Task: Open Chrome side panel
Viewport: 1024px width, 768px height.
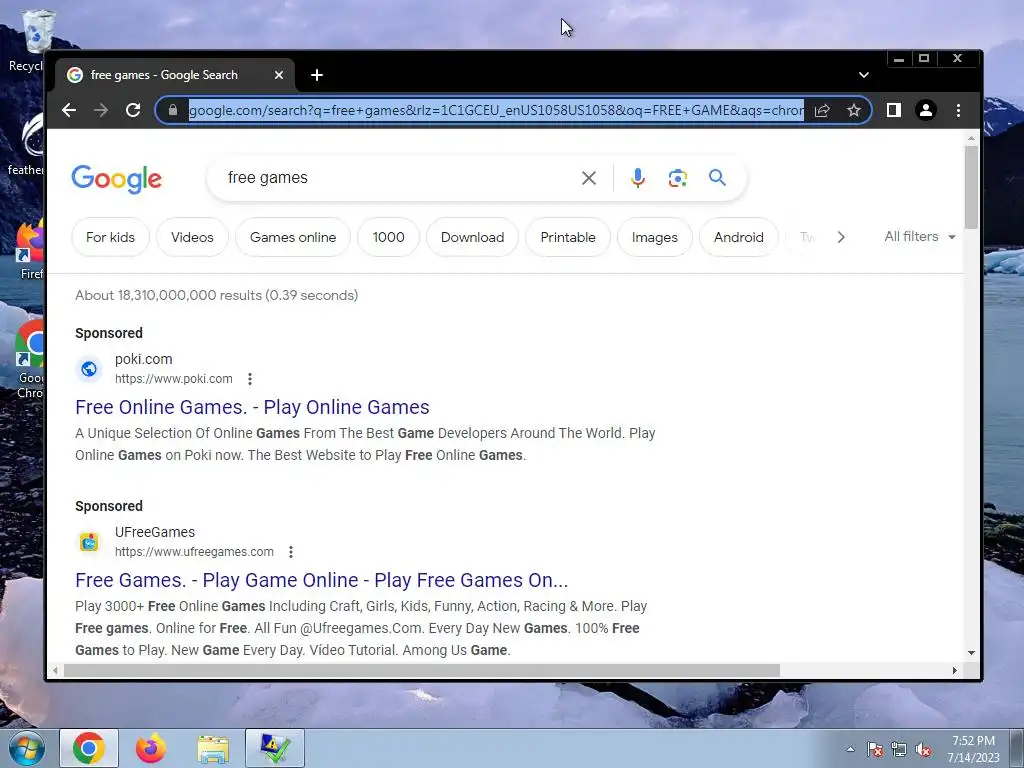Action: click(894, 110)
